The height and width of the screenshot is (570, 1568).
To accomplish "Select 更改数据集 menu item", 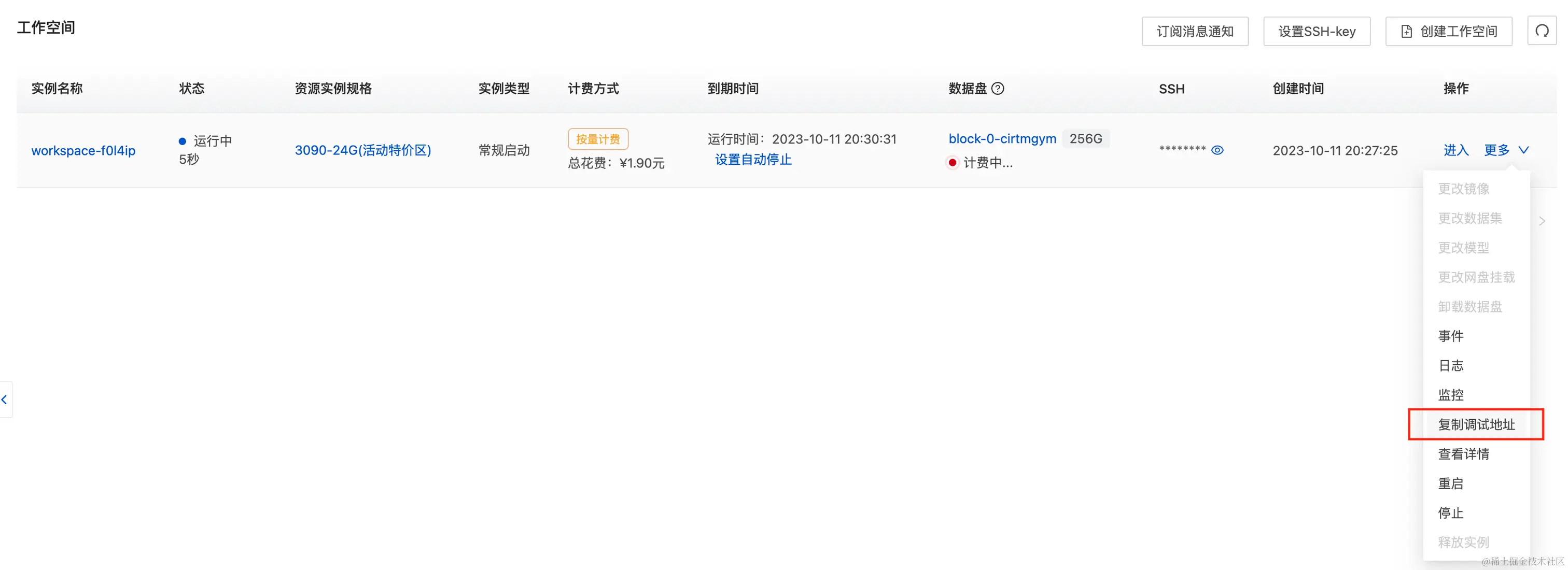I will point(1476,218).
